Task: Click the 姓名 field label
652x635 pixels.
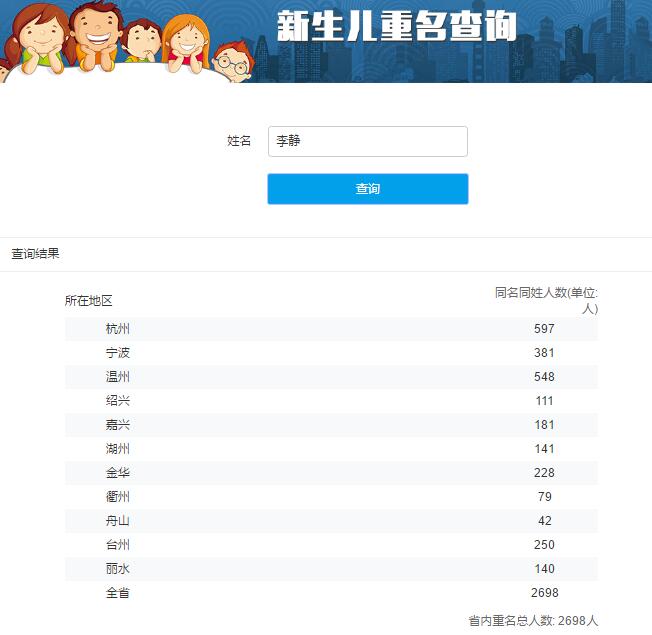Action: point(239,141)
